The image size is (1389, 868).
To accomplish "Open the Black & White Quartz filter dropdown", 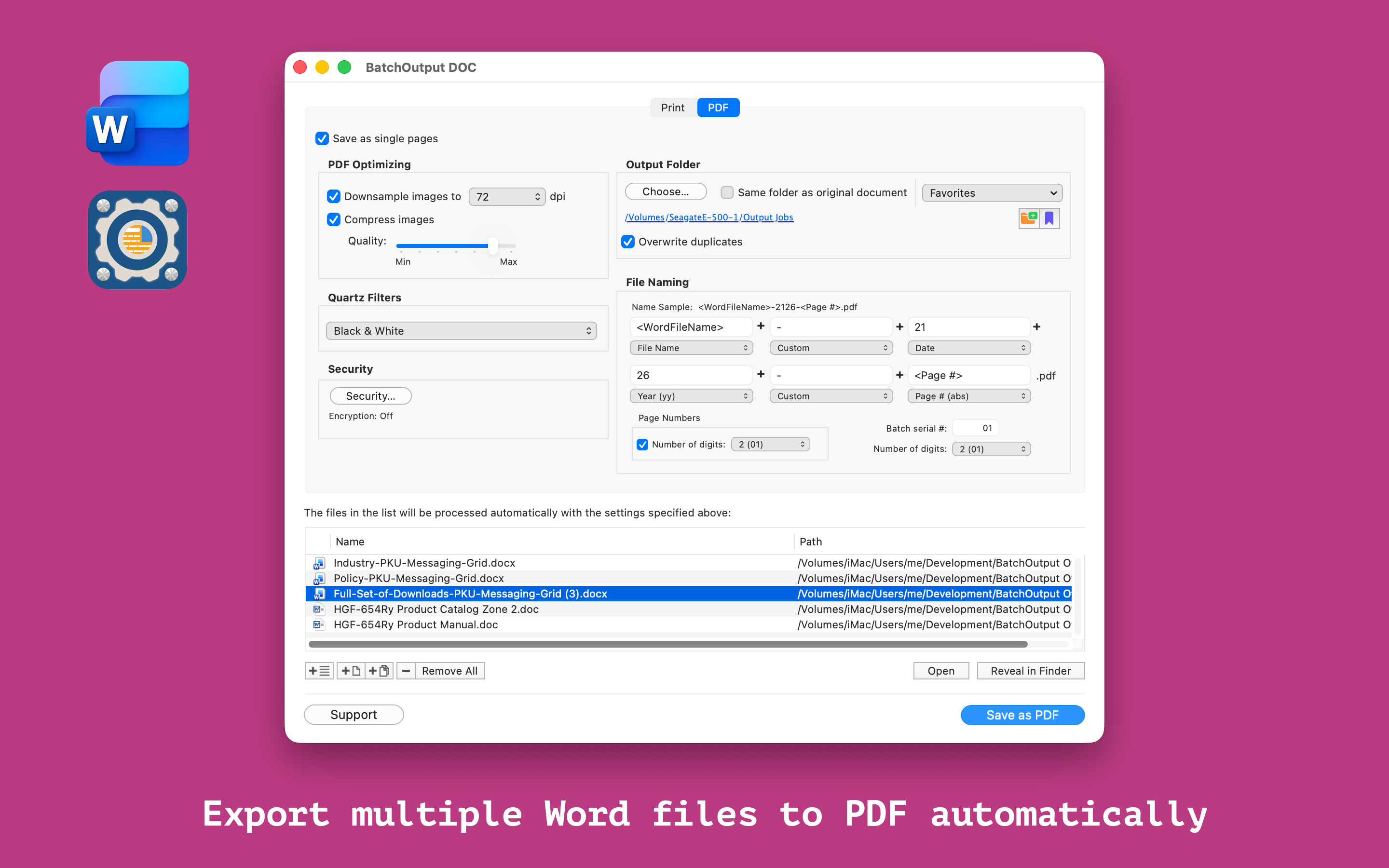I will pyautogui.click(x=462, y=331).
